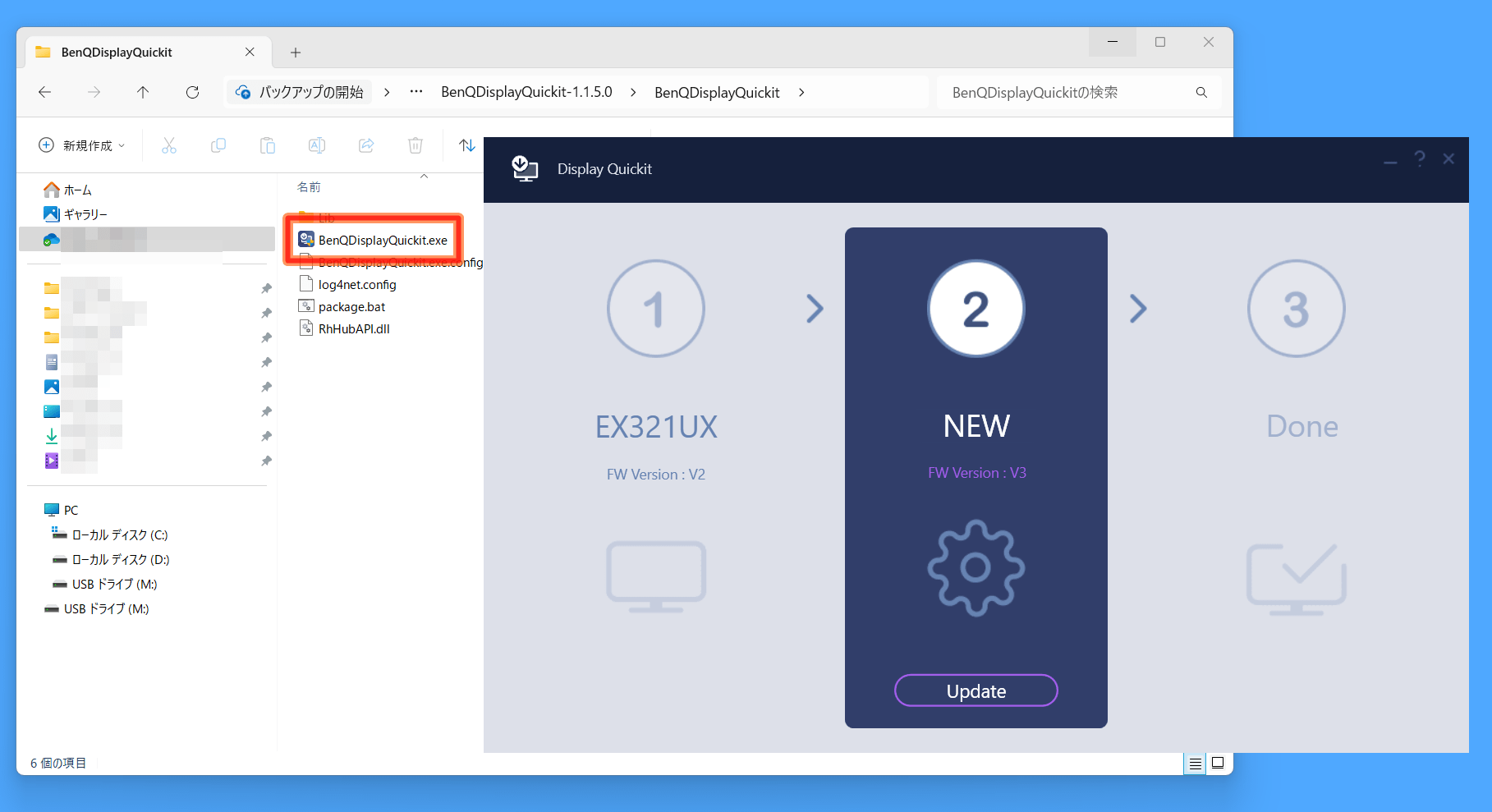1492x812 pixels.
Task: Open ホーム in the navigation pane
Action: tap(68, 190)
